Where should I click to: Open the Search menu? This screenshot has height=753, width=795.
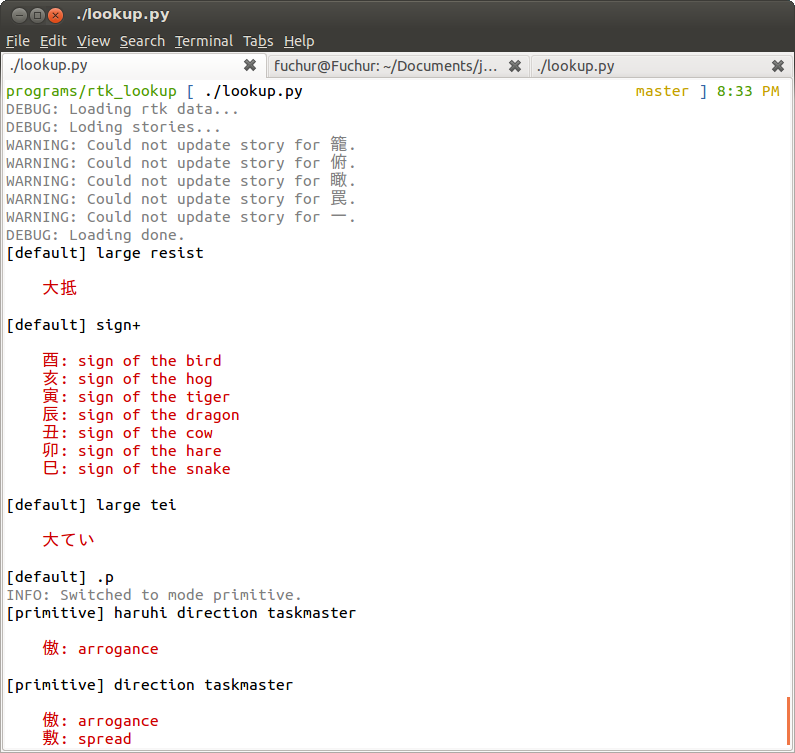coord(142,41)
